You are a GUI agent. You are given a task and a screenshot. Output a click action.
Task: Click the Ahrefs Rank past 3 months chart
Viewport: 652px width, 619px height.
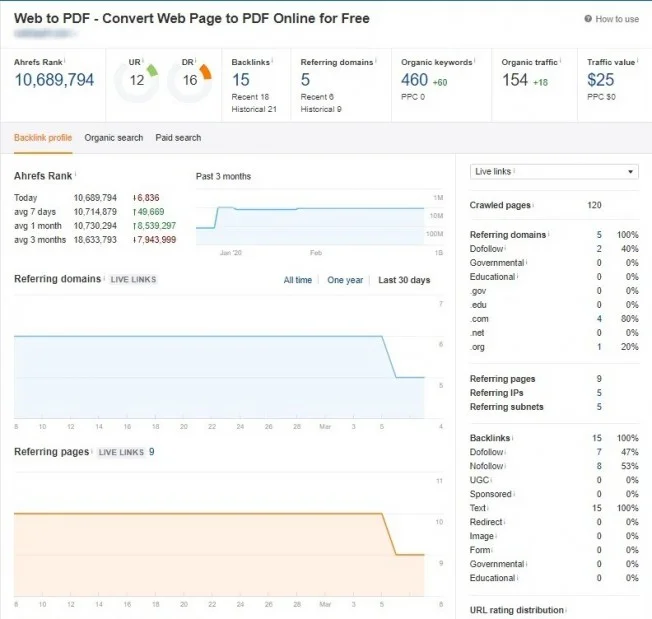(310, 220)
